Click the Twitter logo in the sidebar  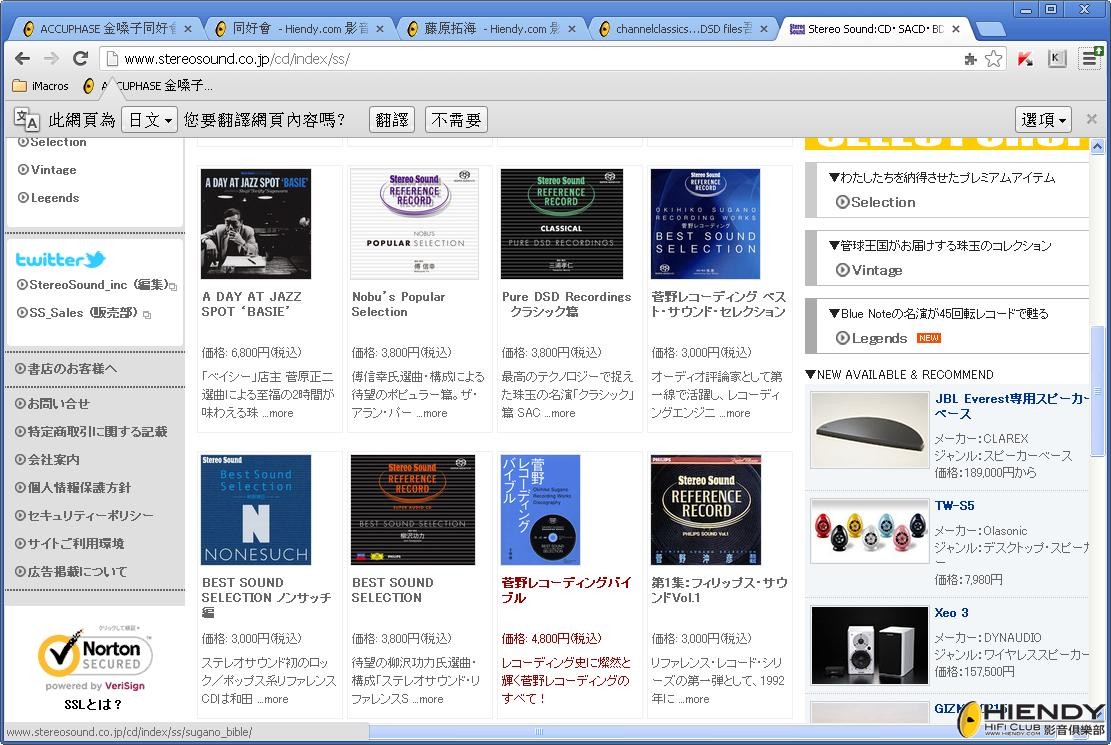pyautogui.click(x=60, y=259)
